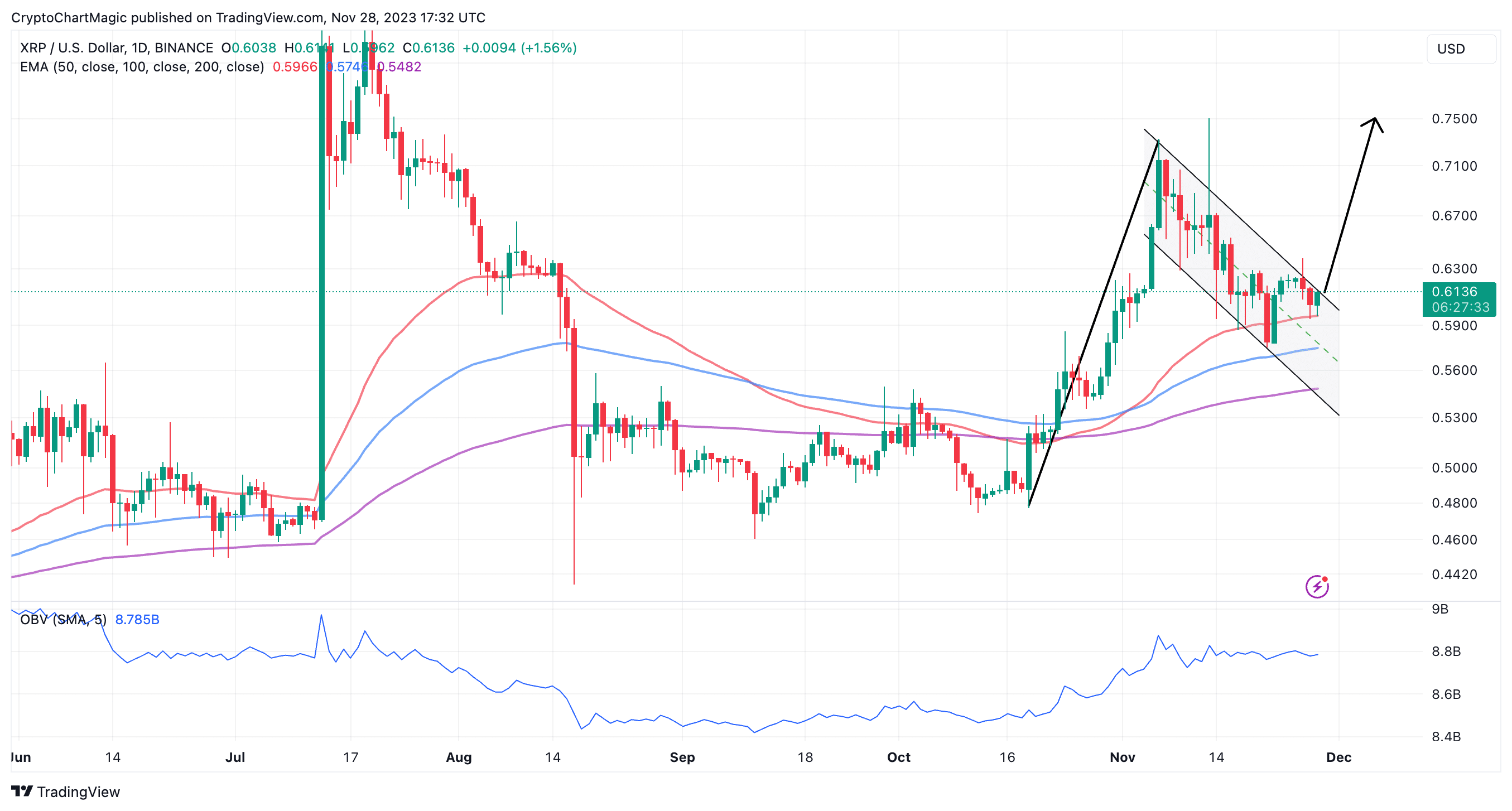Image resolution: width=1512 pixels, height=811 pixels.
Task: Click the purple lightning bolt icon
Action: 1317,586
